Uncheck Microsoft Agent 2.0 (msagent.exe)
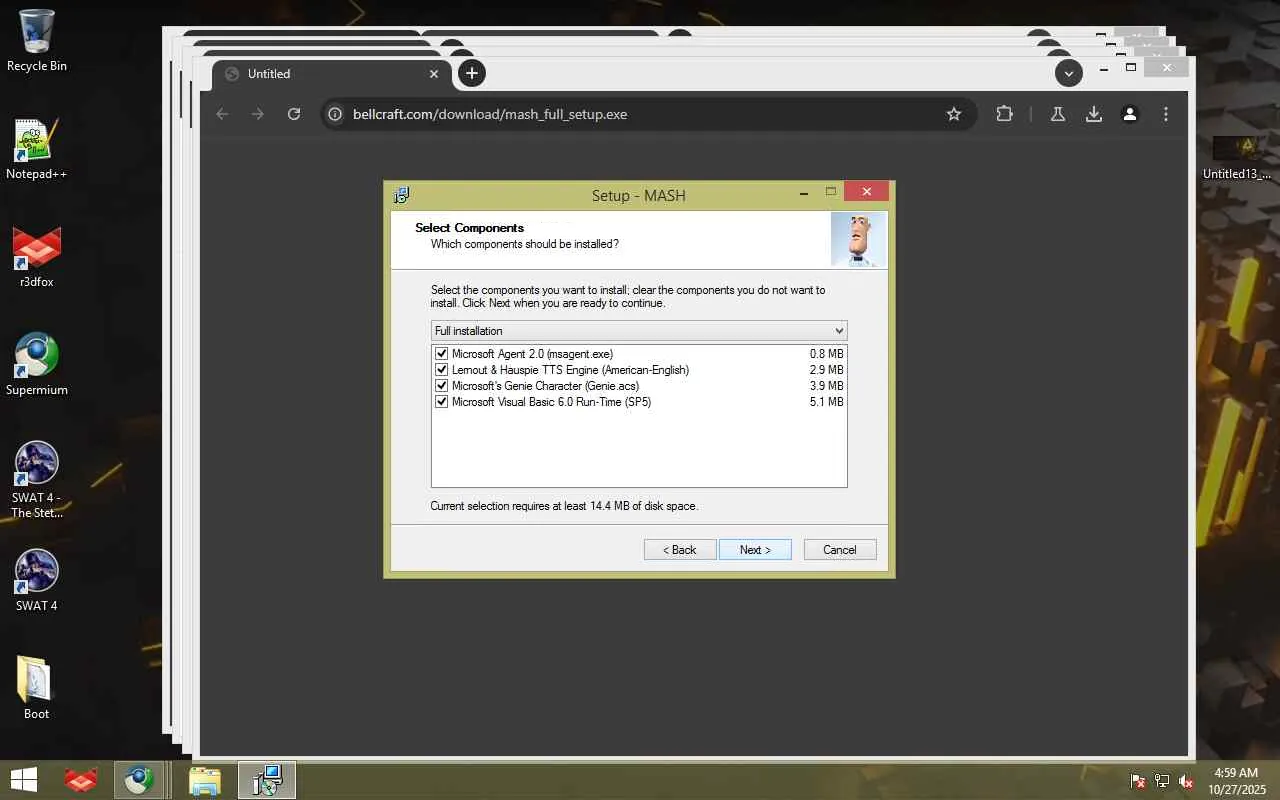This screenshot has width=1280, height=800. tap(442, 354)
